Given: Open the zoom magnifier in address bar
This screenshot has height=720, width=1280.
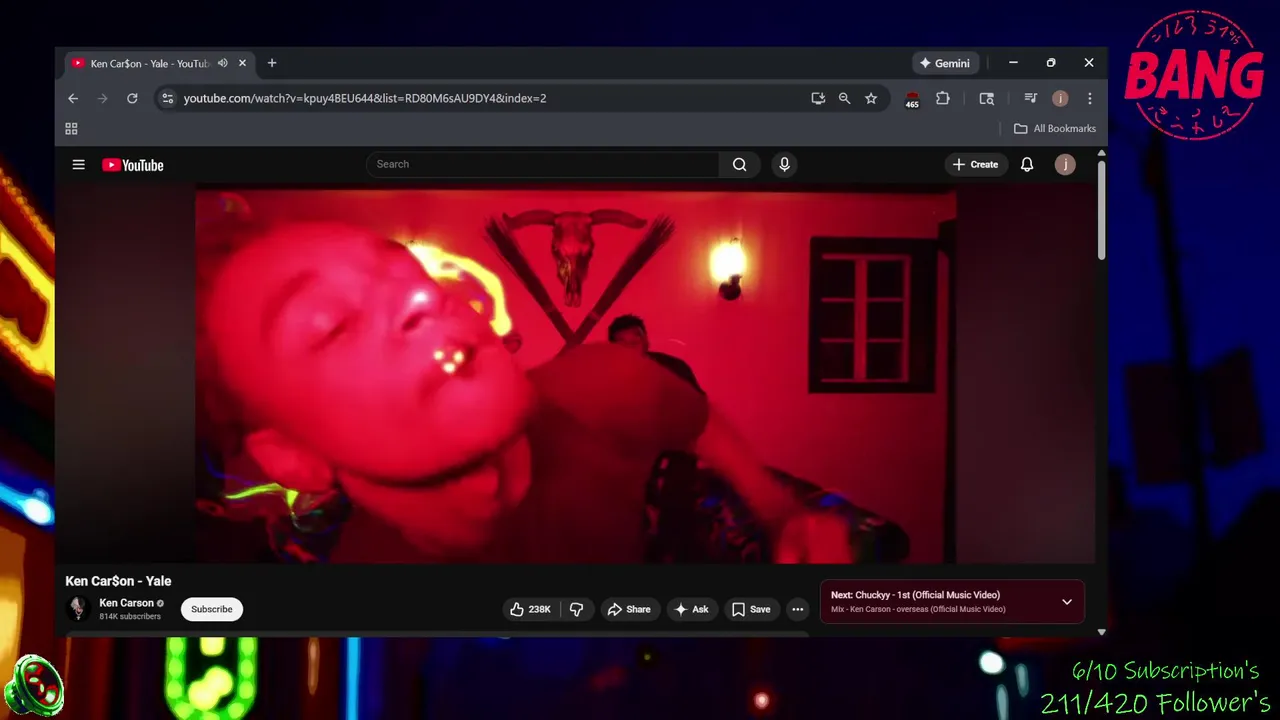Looking at the screenshot, I should [x=844, y=98].
